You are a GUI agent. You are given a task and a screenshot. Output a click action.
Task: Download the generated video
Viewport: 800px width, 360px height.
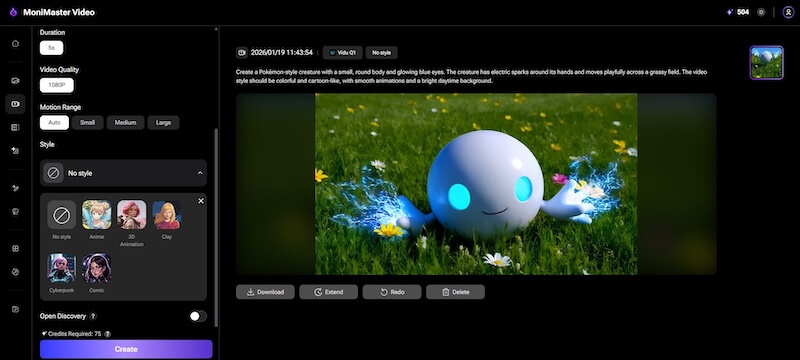[x=265, y=292]
